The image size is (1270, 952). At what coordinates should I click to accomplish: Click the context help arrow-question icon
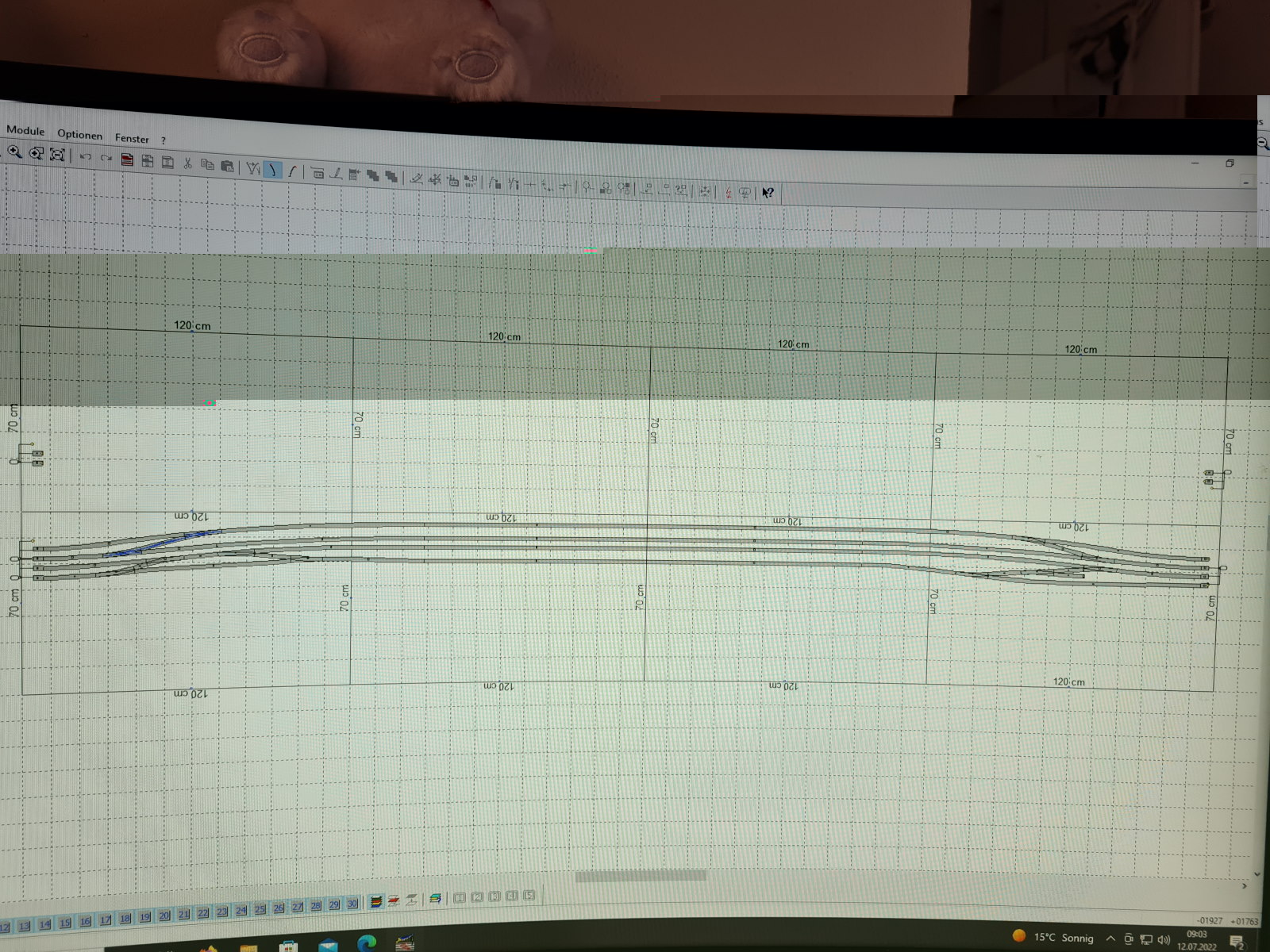pyautogui.click(x=768, y=193)
